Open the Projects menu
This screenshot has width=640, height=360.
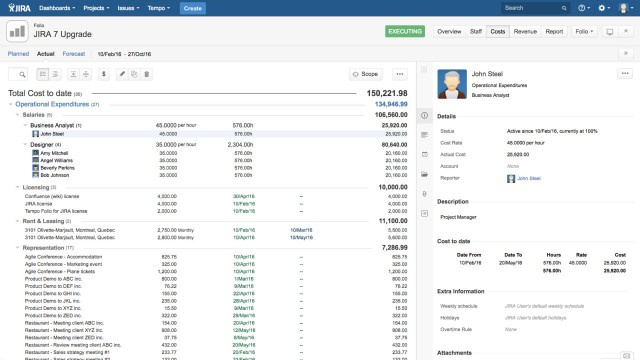tap(96, 8)
